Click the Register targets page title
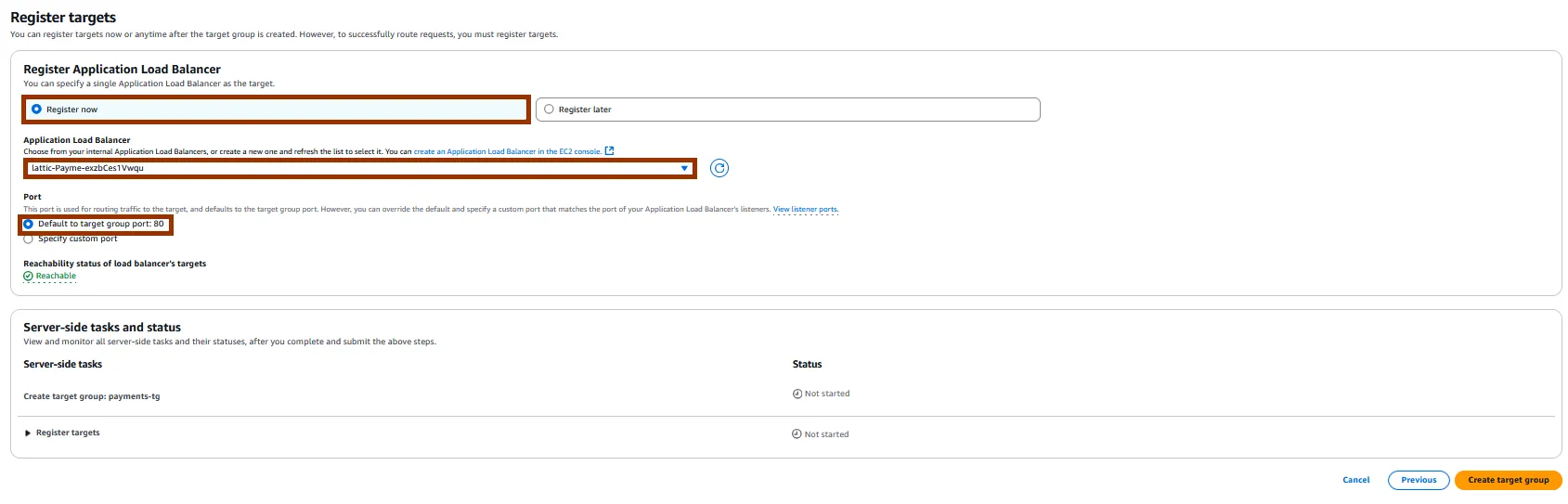Viewport: 1568px width, 504px height. pyautogui.click(x=63, y=18)
